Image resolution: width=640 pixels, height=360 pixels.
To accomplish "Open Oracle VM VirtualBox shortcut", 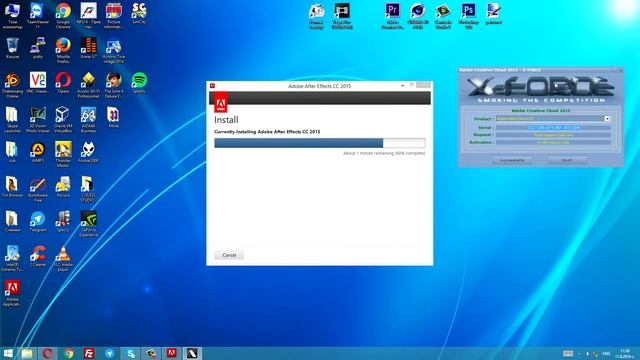I will coord(63,120).
